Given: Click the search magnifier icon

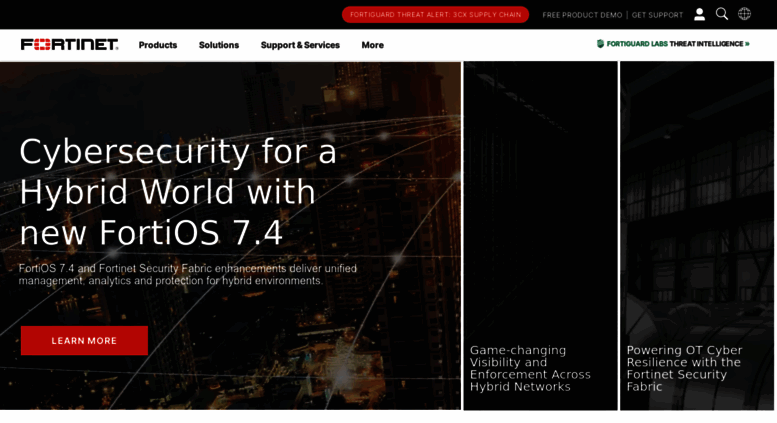Looking at the screenshot, I should pos(722,14).
